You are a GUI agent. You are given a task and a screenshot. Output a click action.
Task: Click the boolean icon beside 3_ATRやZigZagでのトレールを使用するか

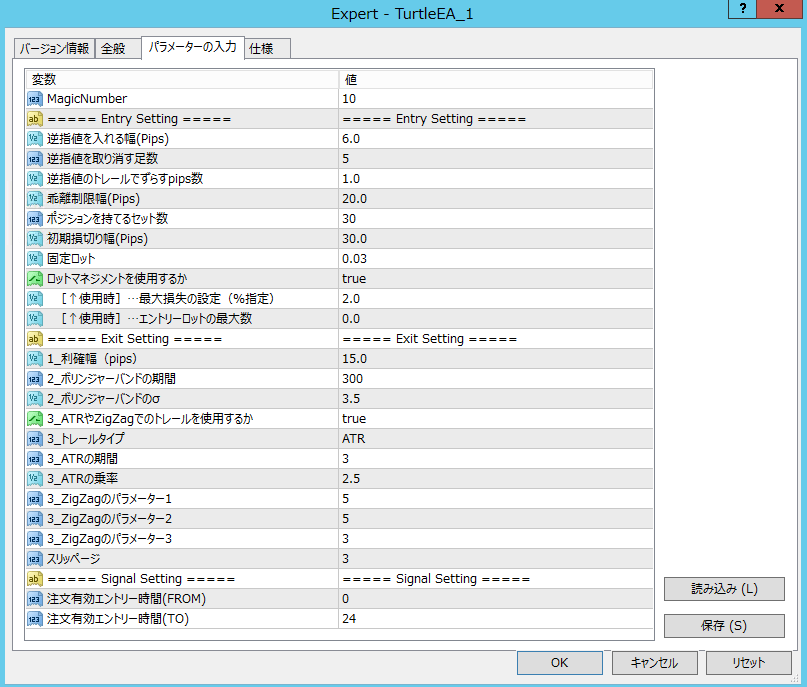[x=34, y=419]
